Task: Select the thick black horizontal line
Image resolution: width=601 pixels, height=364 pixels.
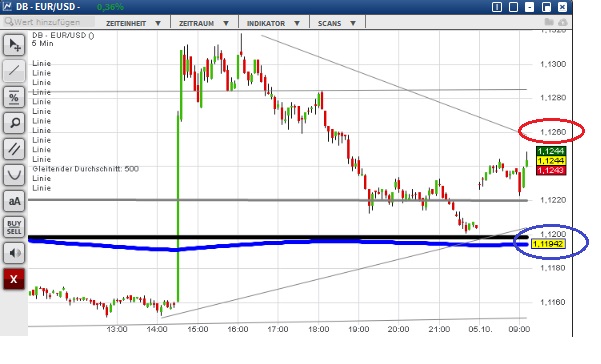Action: click(x=278, y=237)
